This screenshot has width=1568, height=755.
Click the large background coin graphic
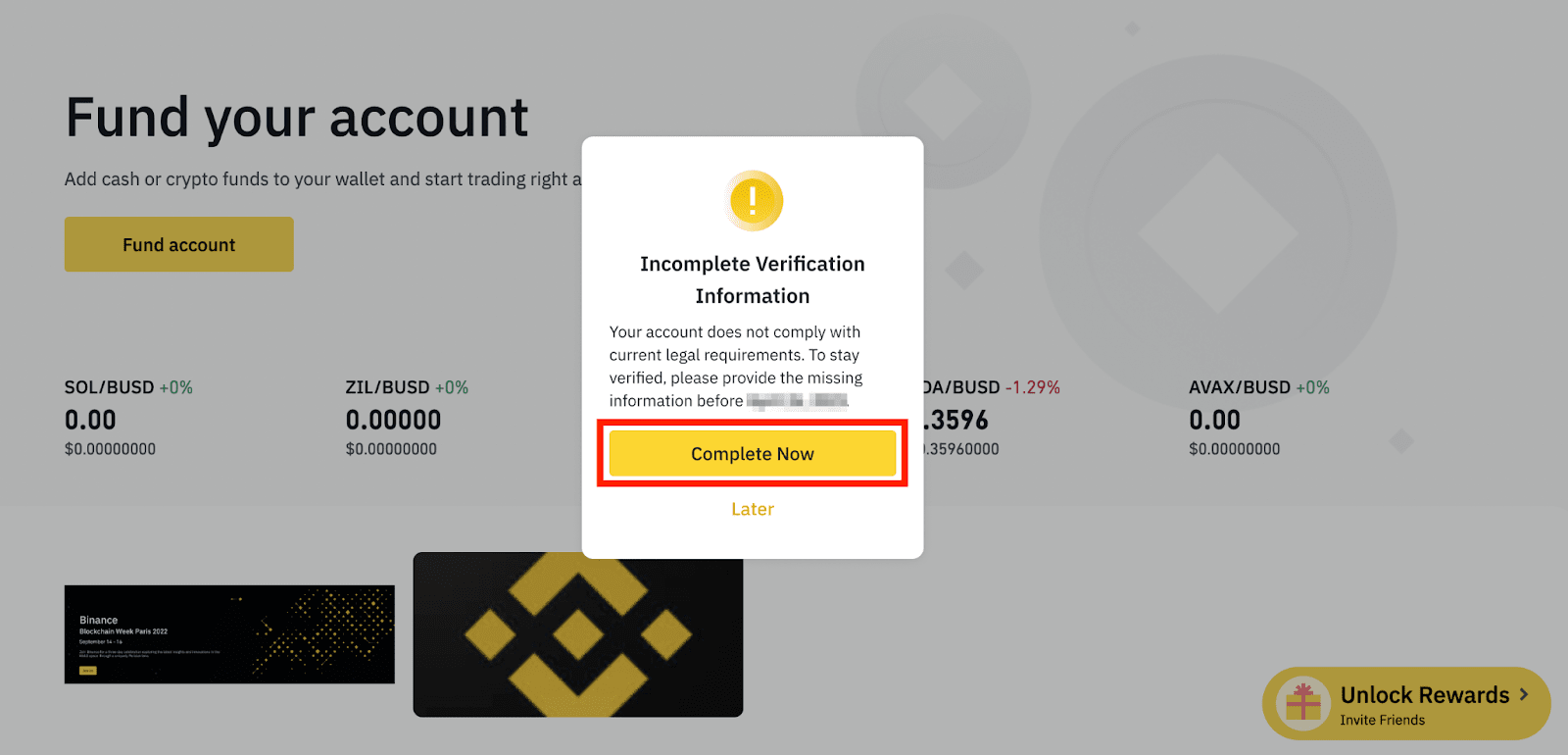tap(1217, 235)
